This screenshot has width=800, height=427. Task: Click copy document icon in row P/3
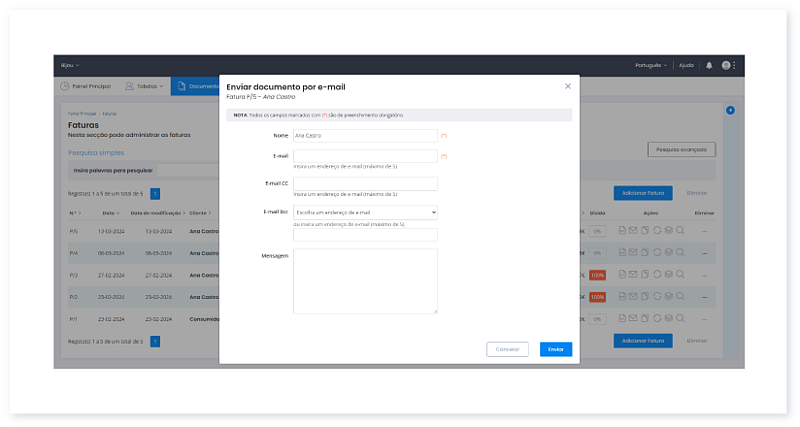coord(645,274)
